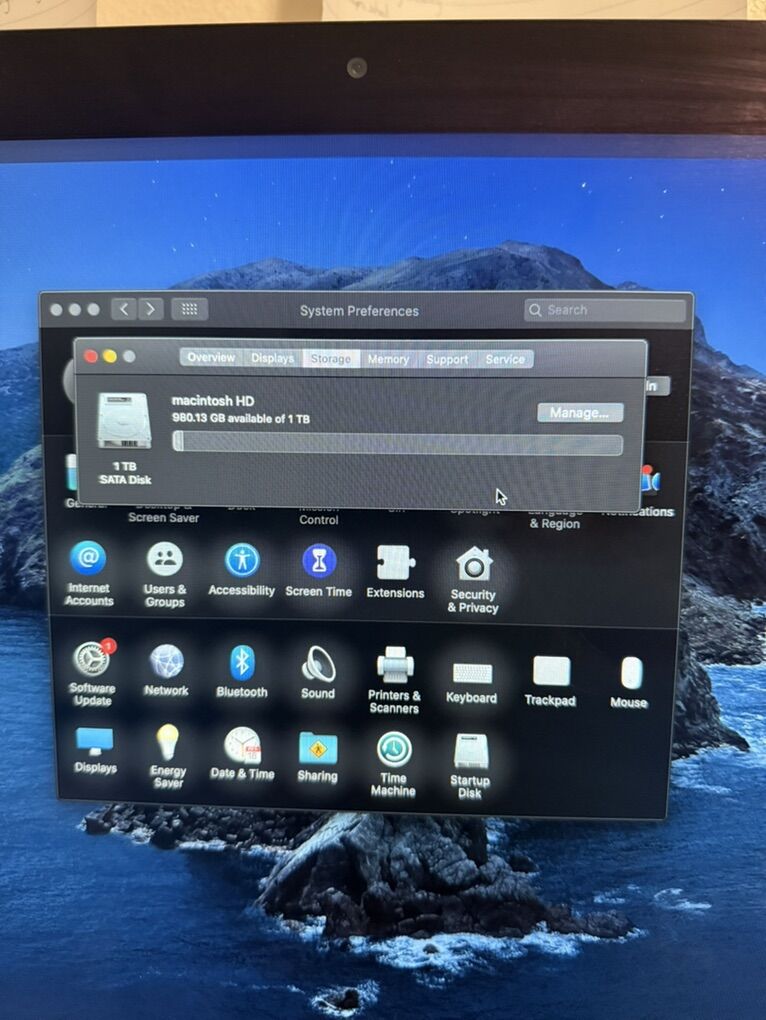Open Software Update with badge
The image size is (766, 1020).
[x=92, y=660]
